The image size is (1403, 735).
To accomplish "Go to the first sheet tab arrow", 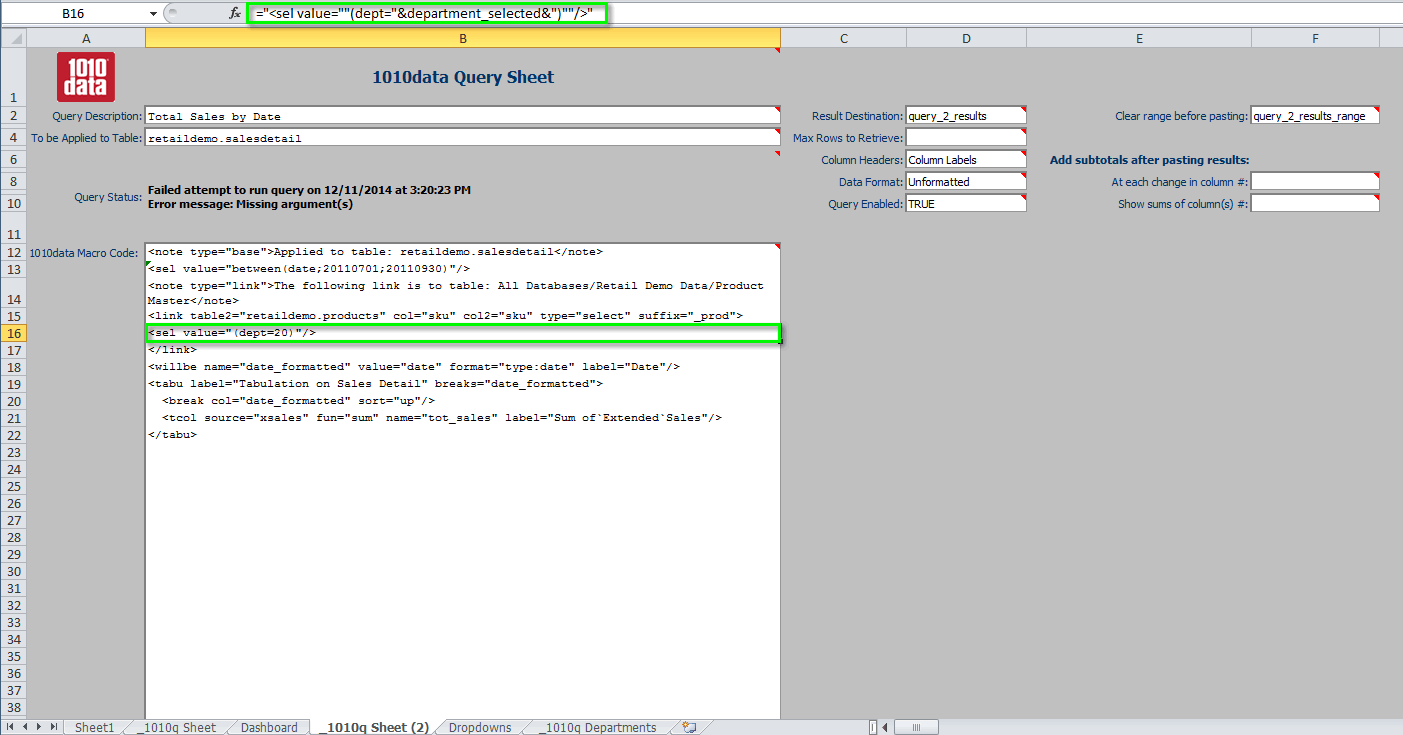I will tap(11, 727).
